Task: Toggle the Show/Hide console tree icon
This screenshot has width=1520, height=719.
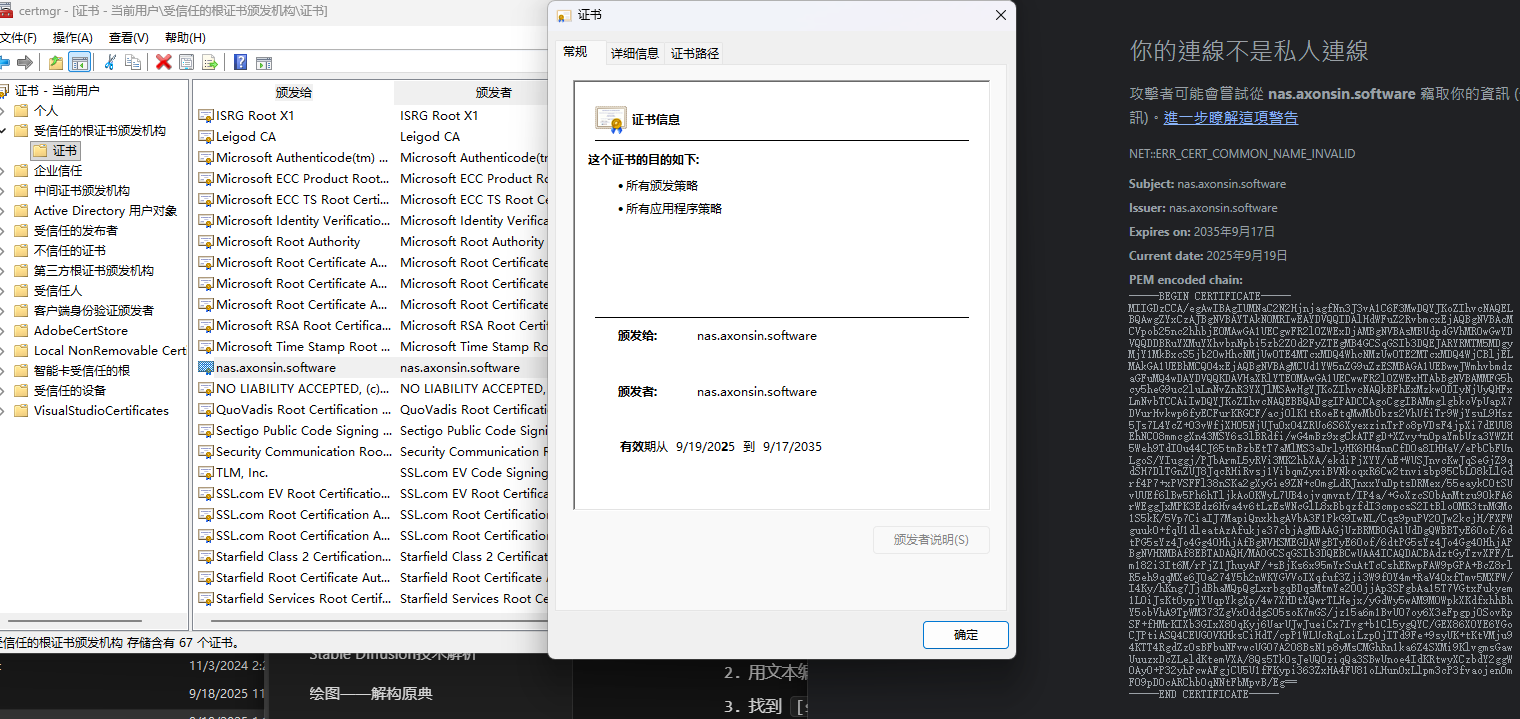Action: 79,62
